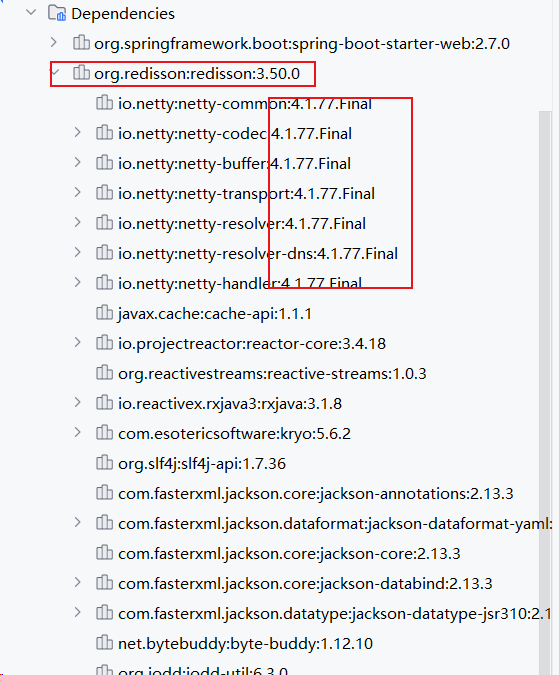The image size is (559, 675).
Task: Expand the netty-handler dependency
Action: coord(77,282)
